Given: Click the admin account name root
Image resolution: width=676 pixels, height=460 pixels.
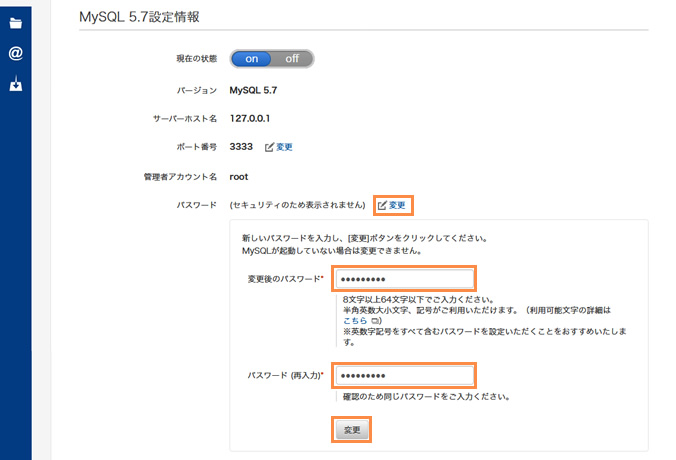Looking at the screenshot, I should (x=239, y=177).
